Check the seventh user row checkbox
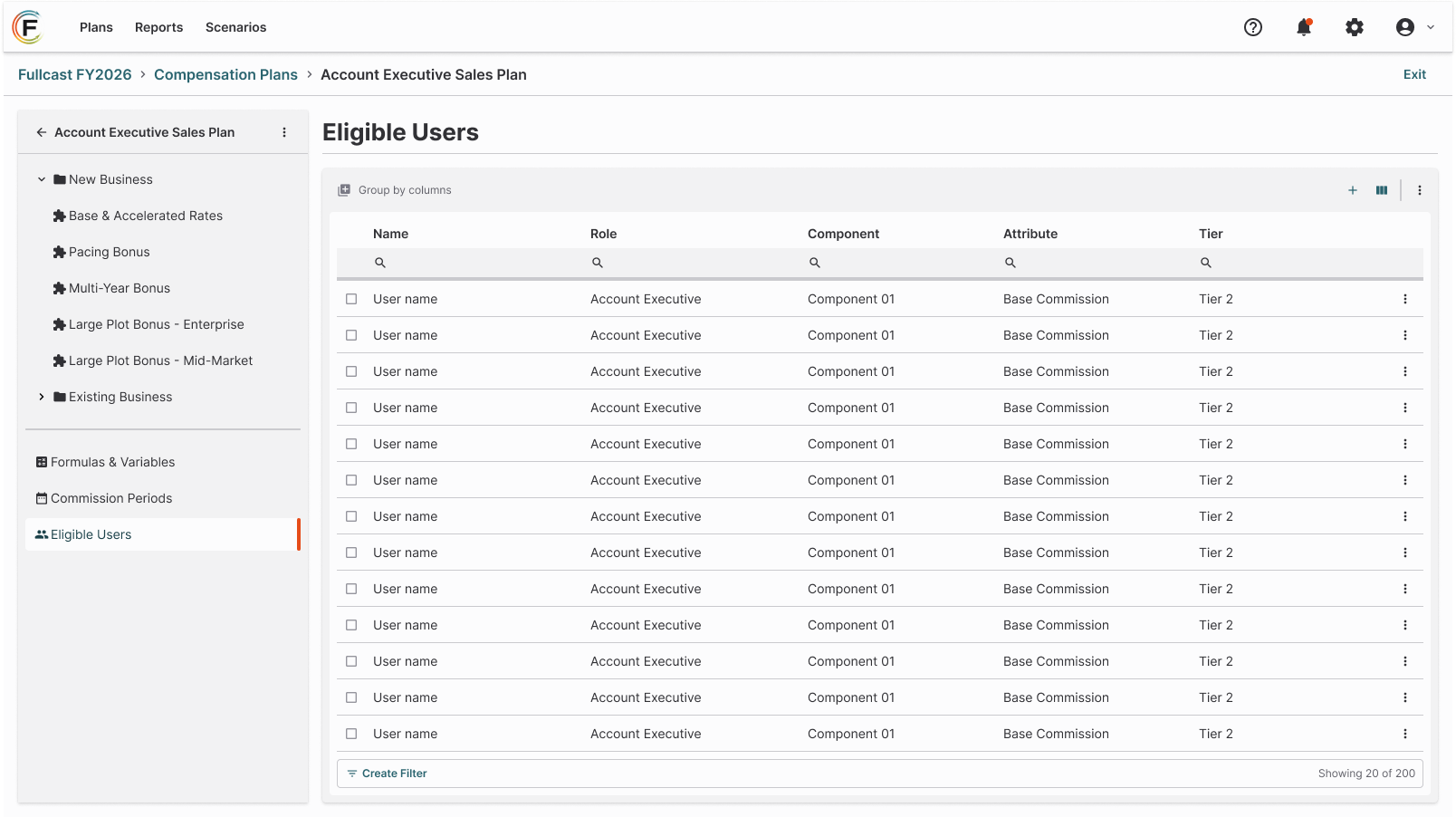 tap(351, 516)
